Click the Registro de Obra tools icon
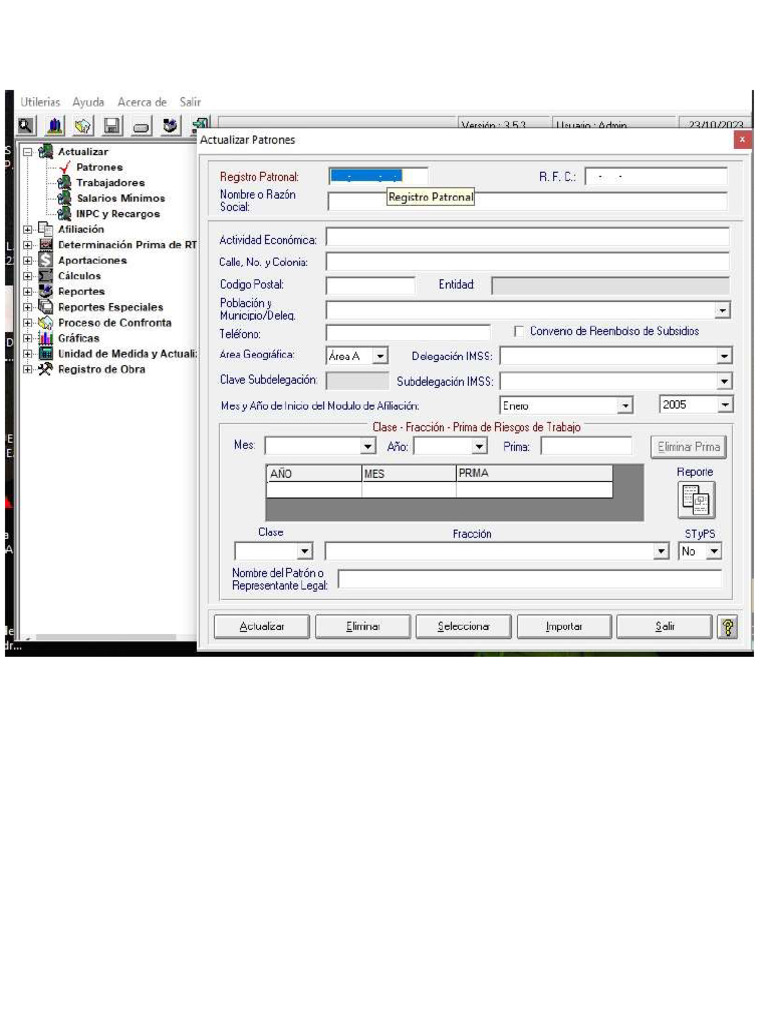 45,369
